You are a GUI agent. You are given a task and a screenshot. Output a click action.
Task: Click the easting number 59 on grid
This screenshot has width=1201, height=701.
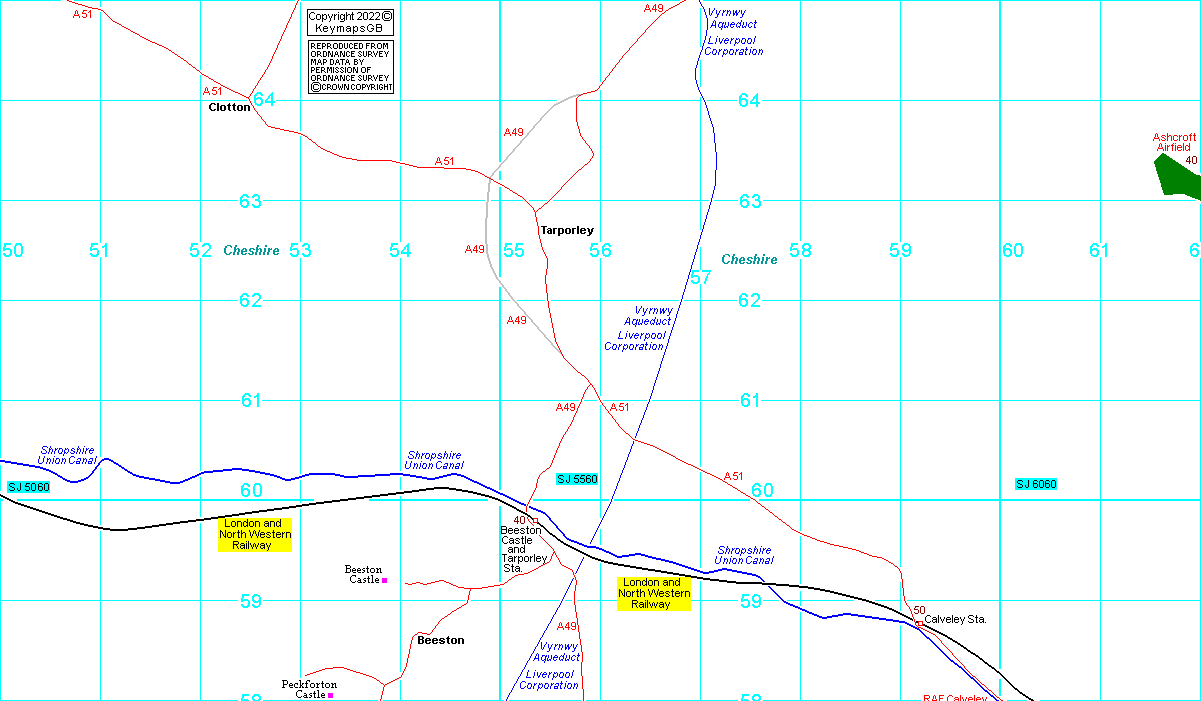(900, 250)
